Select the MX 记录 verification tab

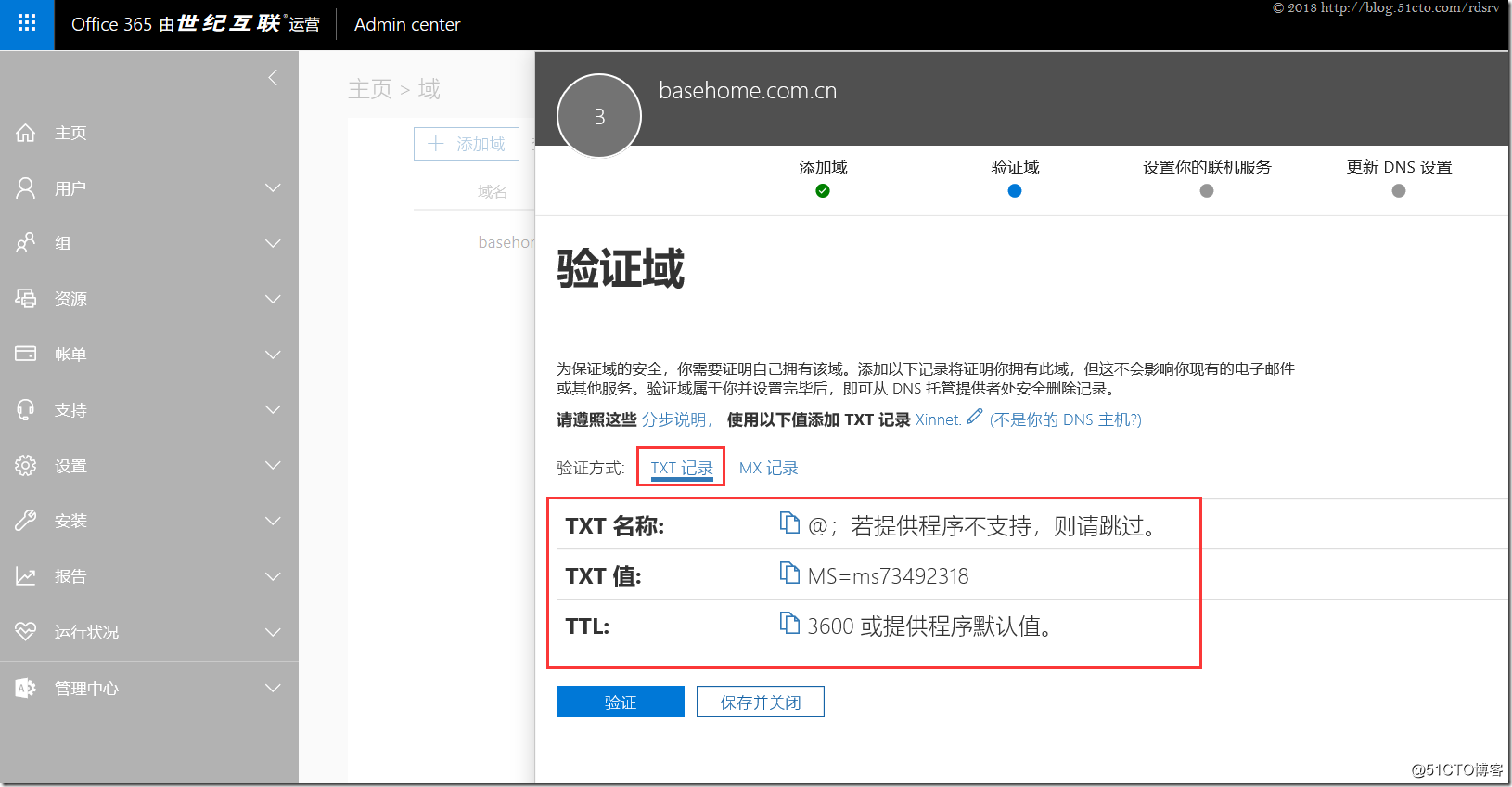point(768,468)
